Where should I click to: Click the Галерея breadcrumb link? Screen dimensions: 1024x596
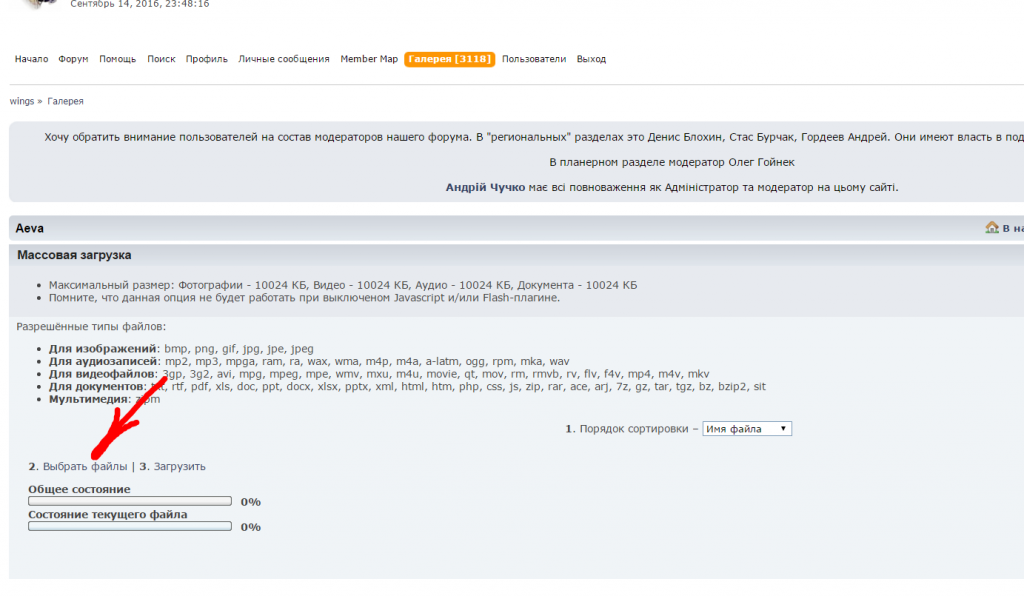65,101
